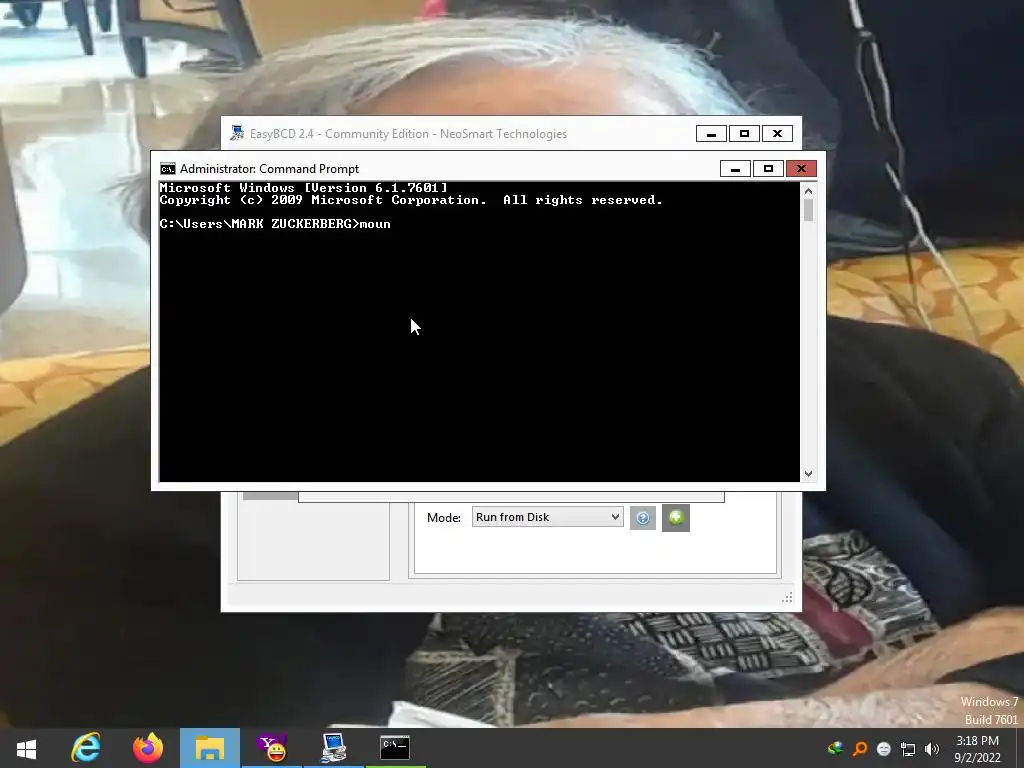Click the Command Prompt scrollbar up arrow

[x=808, y=191]
